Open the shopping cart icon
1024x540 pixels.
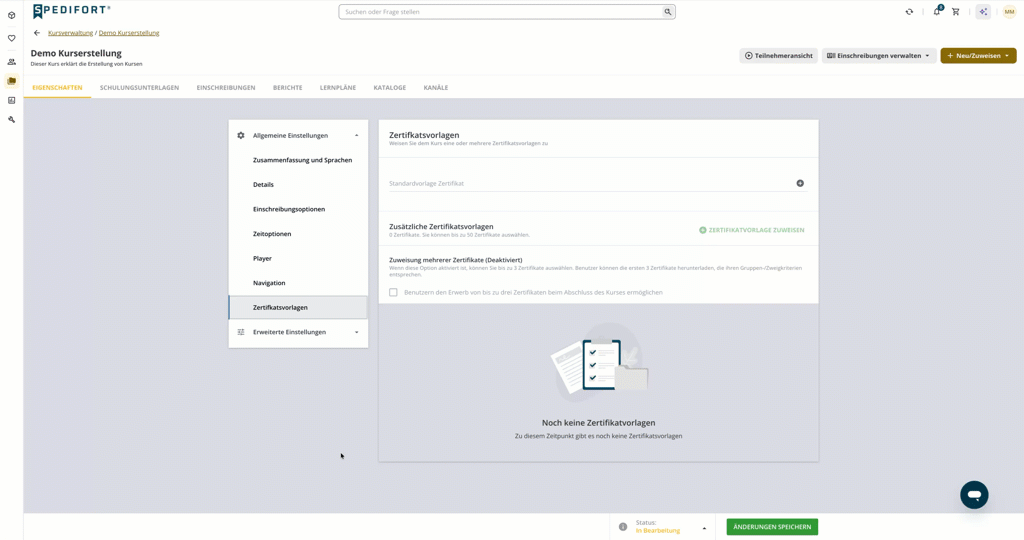[x=955, y=12]
